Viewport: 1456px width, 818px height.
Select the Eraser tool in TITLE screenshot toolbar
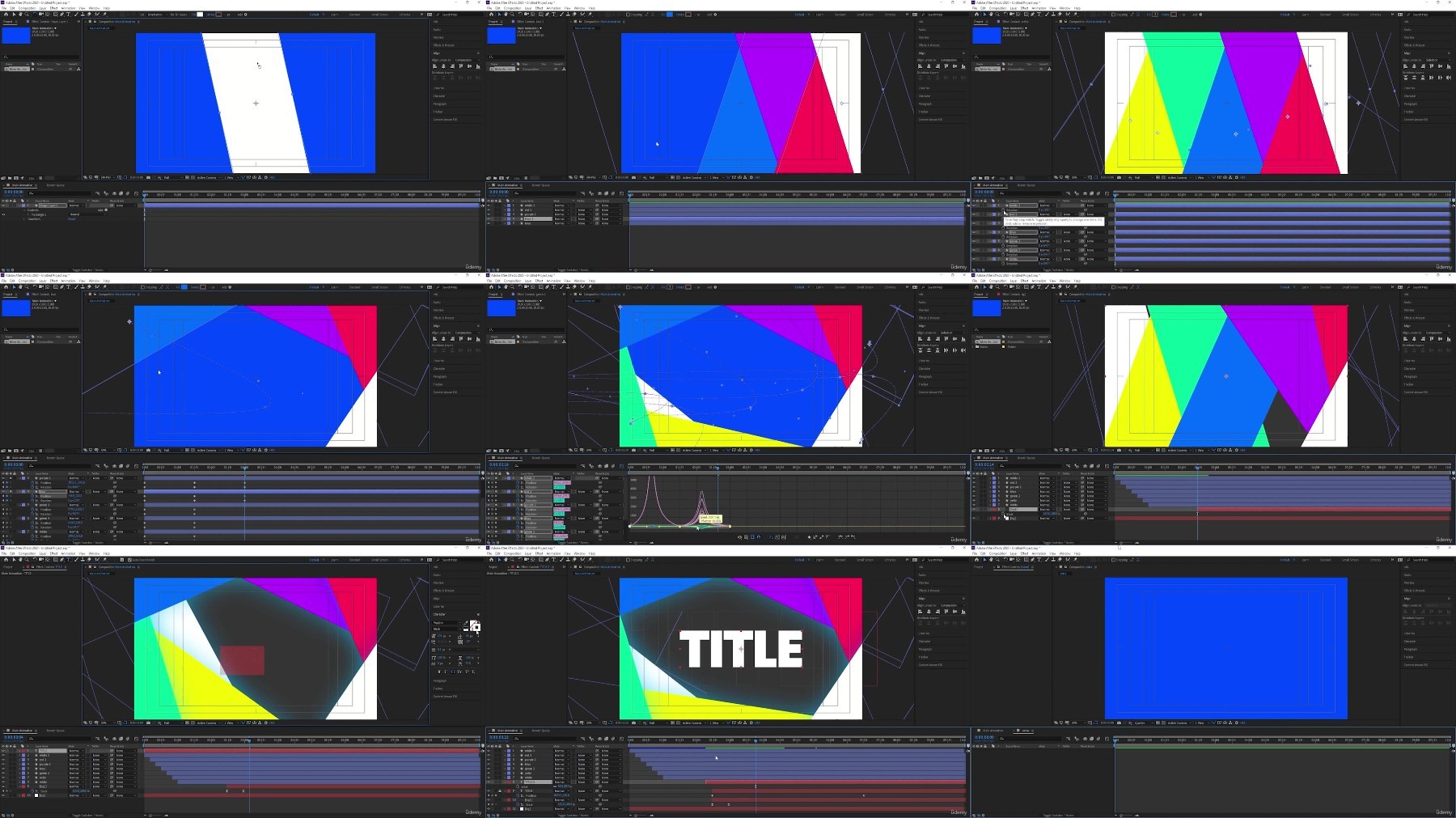pos(574,559)
